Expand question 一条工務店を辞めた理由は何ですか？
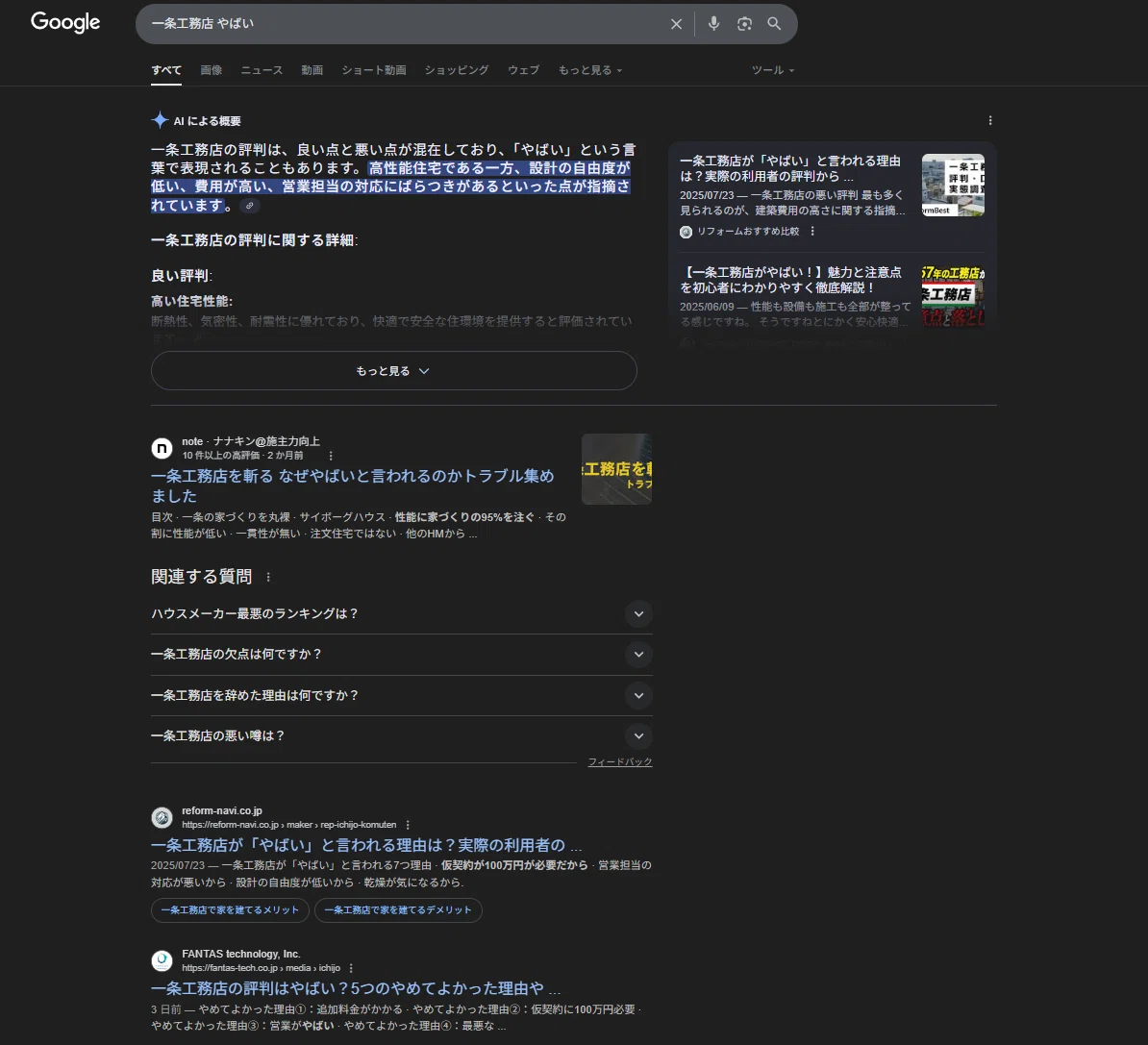The width and height of the screenshot is (1148, 1045). click(x=401, y=695)
